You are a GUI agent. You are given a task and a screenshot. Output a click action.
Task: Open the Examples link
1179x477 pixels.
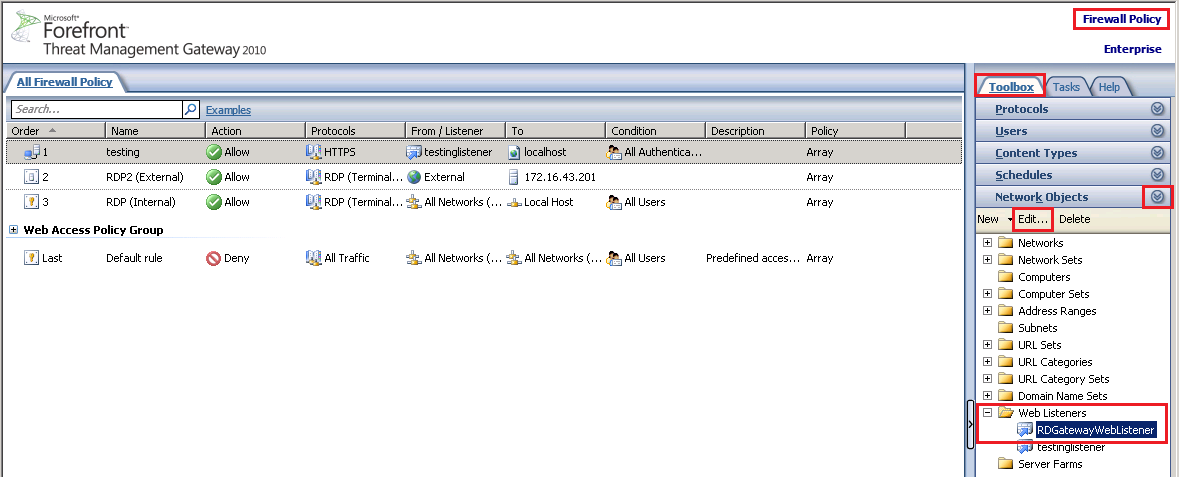228,110
